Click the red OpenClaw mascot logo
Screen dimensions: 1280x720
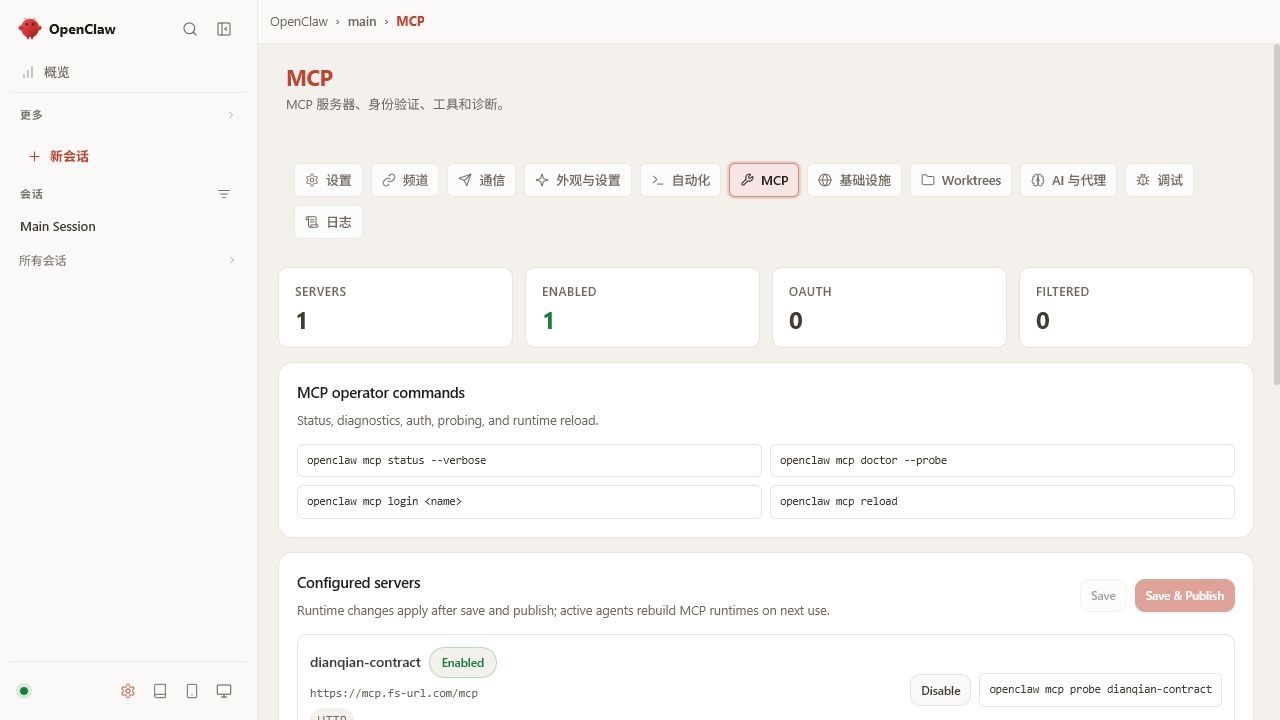30,29
